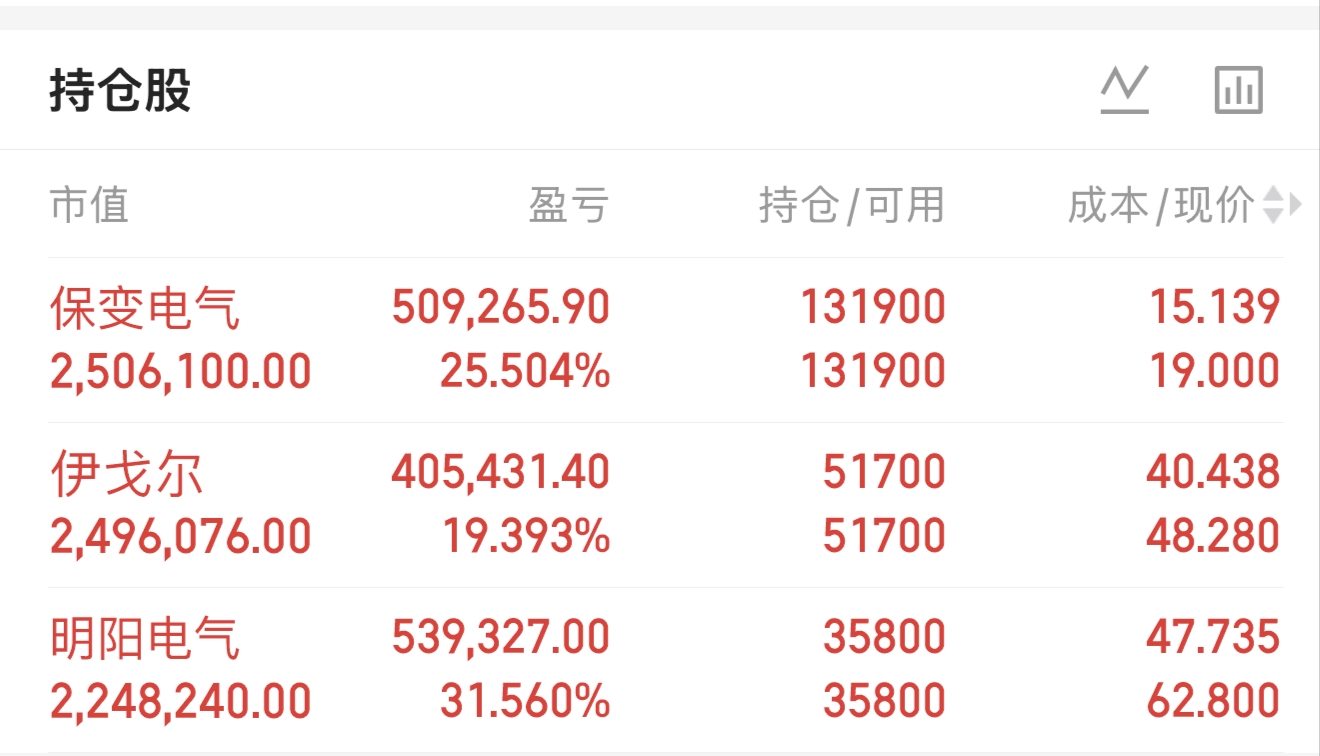Click the 持仓股 section title

click(120, 91)
